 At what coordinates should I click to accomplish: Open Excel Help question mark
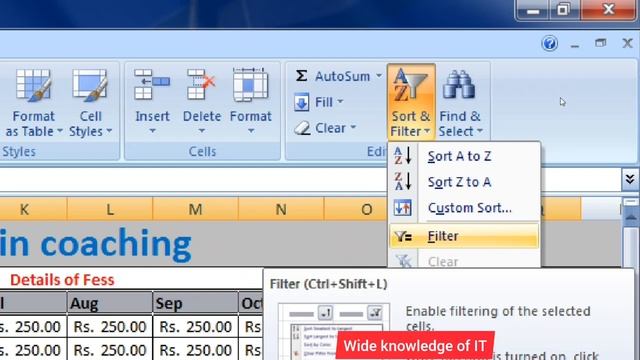tap(549, 43)
